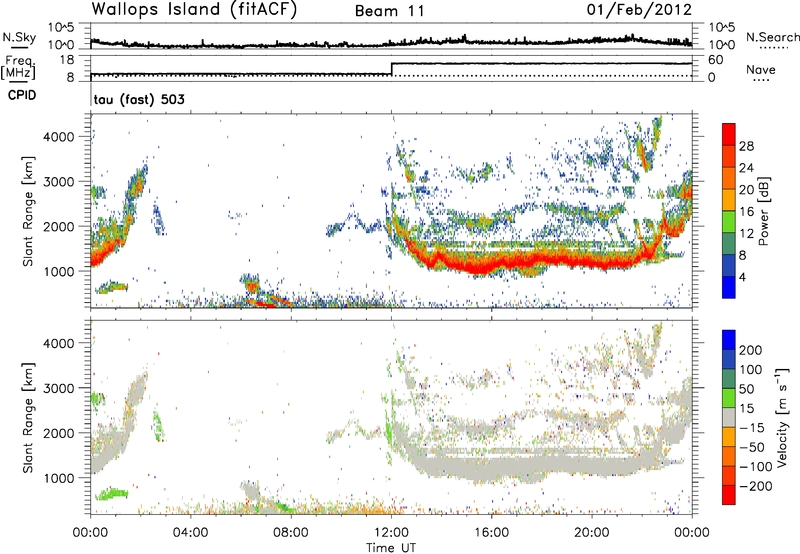Select the "N.Sky" legend label
This screenshot has width=800, height=554.
(x=19, y=37)
